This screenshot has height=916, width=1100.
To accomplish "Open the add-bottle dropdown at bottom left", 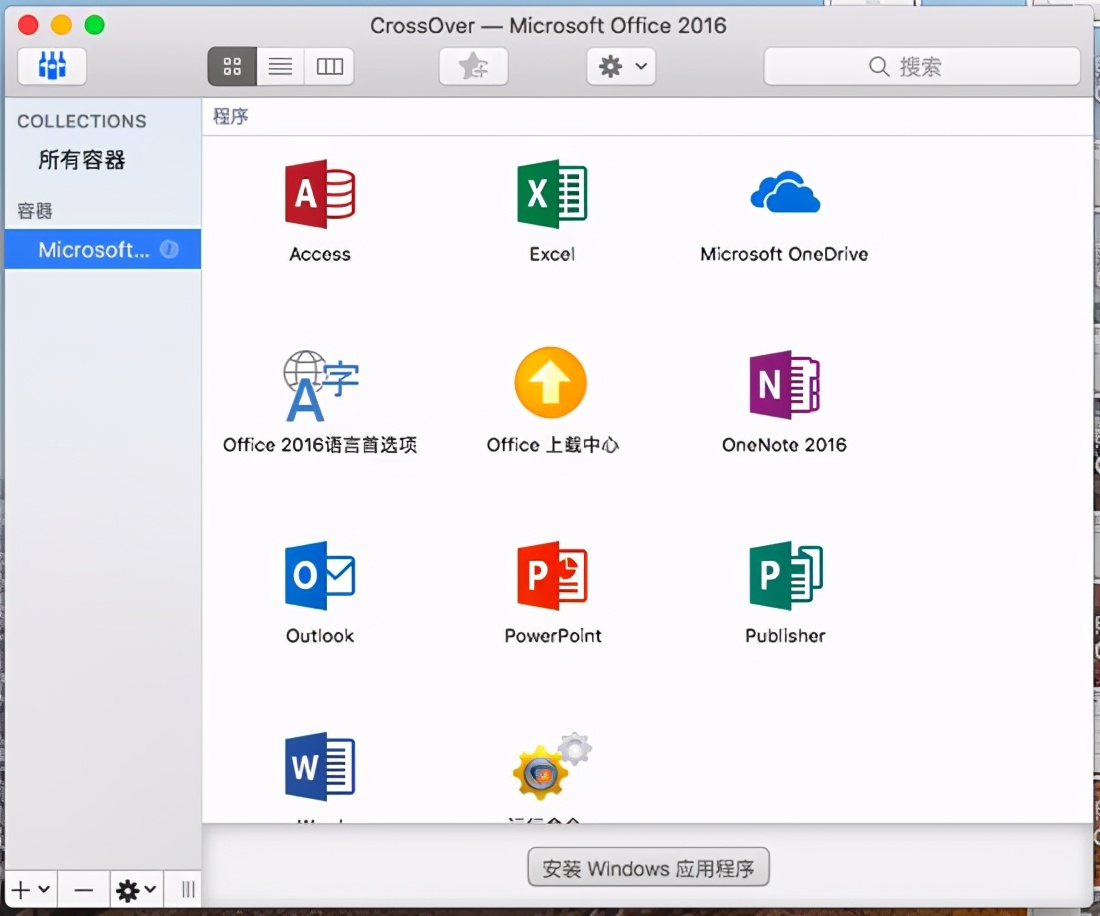I will 30,889.
